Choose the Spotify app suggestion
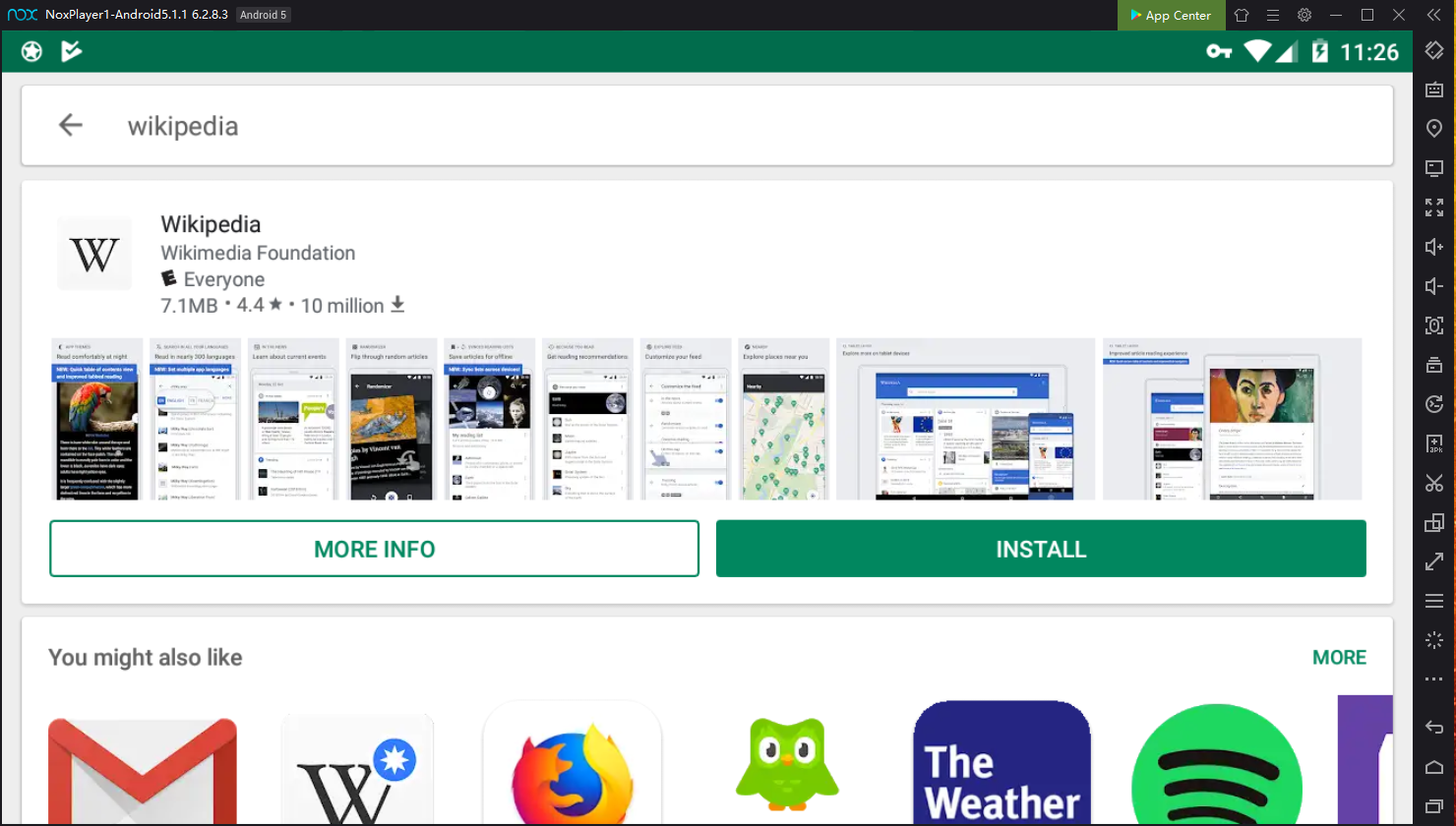 pos(1216,767)
